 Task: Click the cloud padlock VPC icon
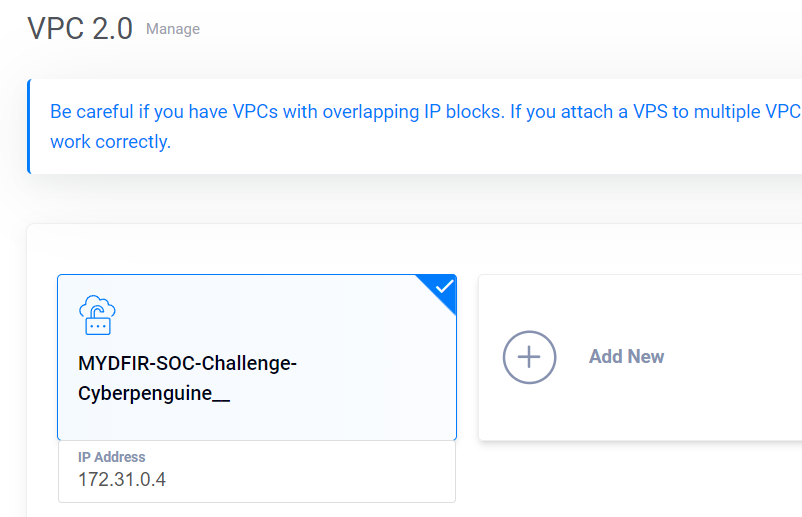(x=97, y=315)
